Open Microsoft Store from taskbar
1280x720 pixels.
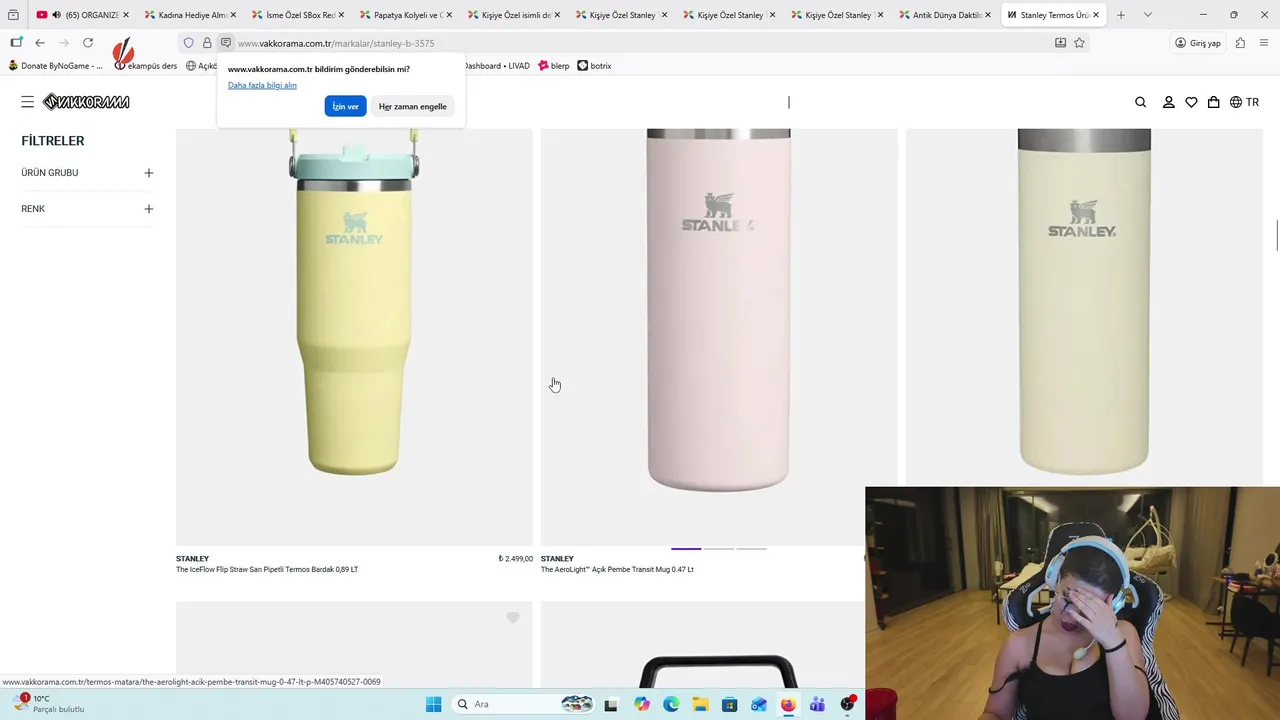pos(729,704)
